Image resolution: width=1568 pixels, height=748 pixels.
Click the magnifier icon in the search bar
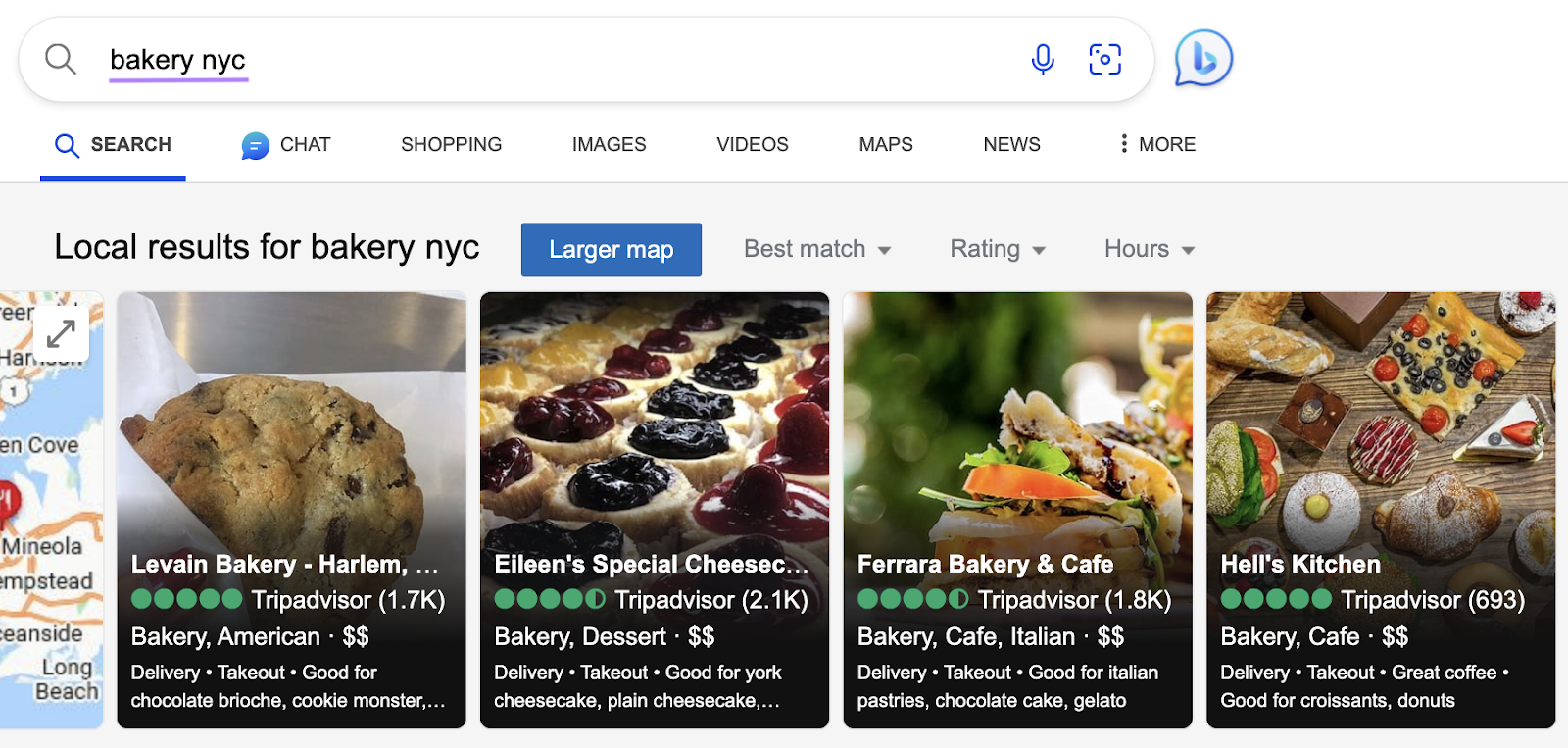pyautogui.click(x=61, y=59)
